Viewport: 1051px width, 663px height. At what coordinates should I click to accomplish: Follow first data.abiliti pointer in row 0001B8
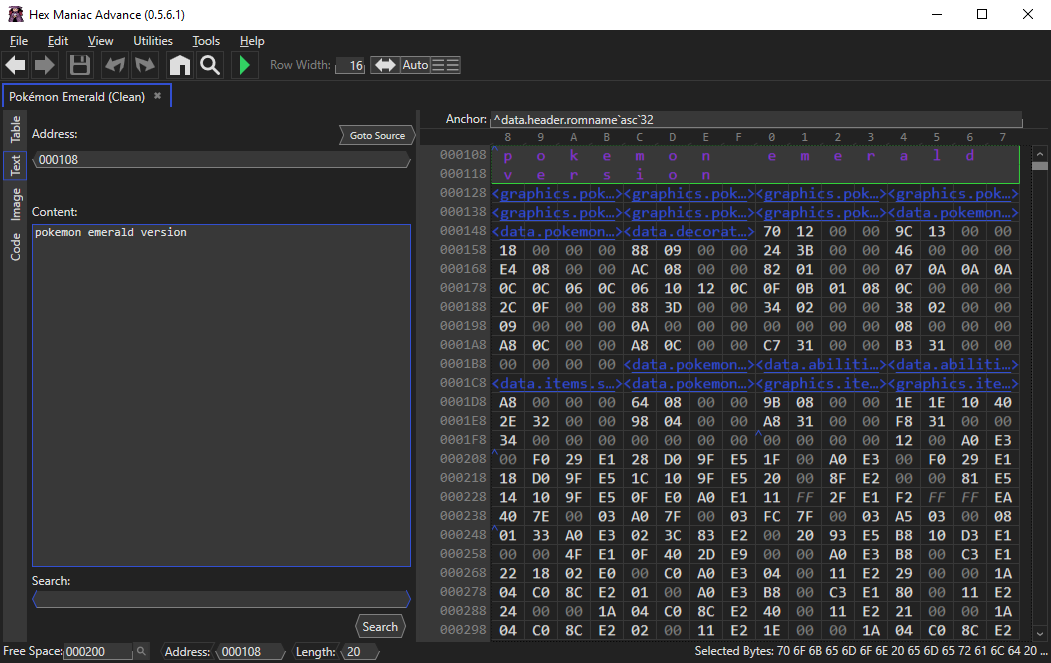point(822,365)
